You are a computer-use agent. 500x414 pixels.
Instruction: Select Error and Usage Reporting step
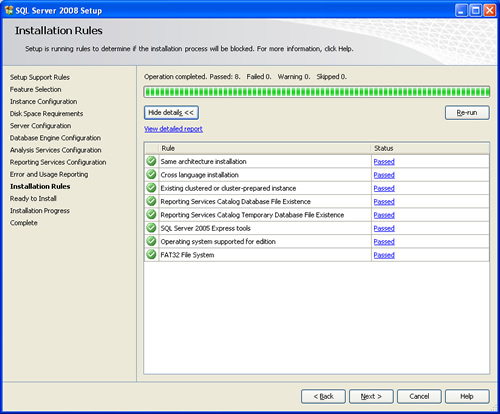pyautogui.click(x=49, y=174)
